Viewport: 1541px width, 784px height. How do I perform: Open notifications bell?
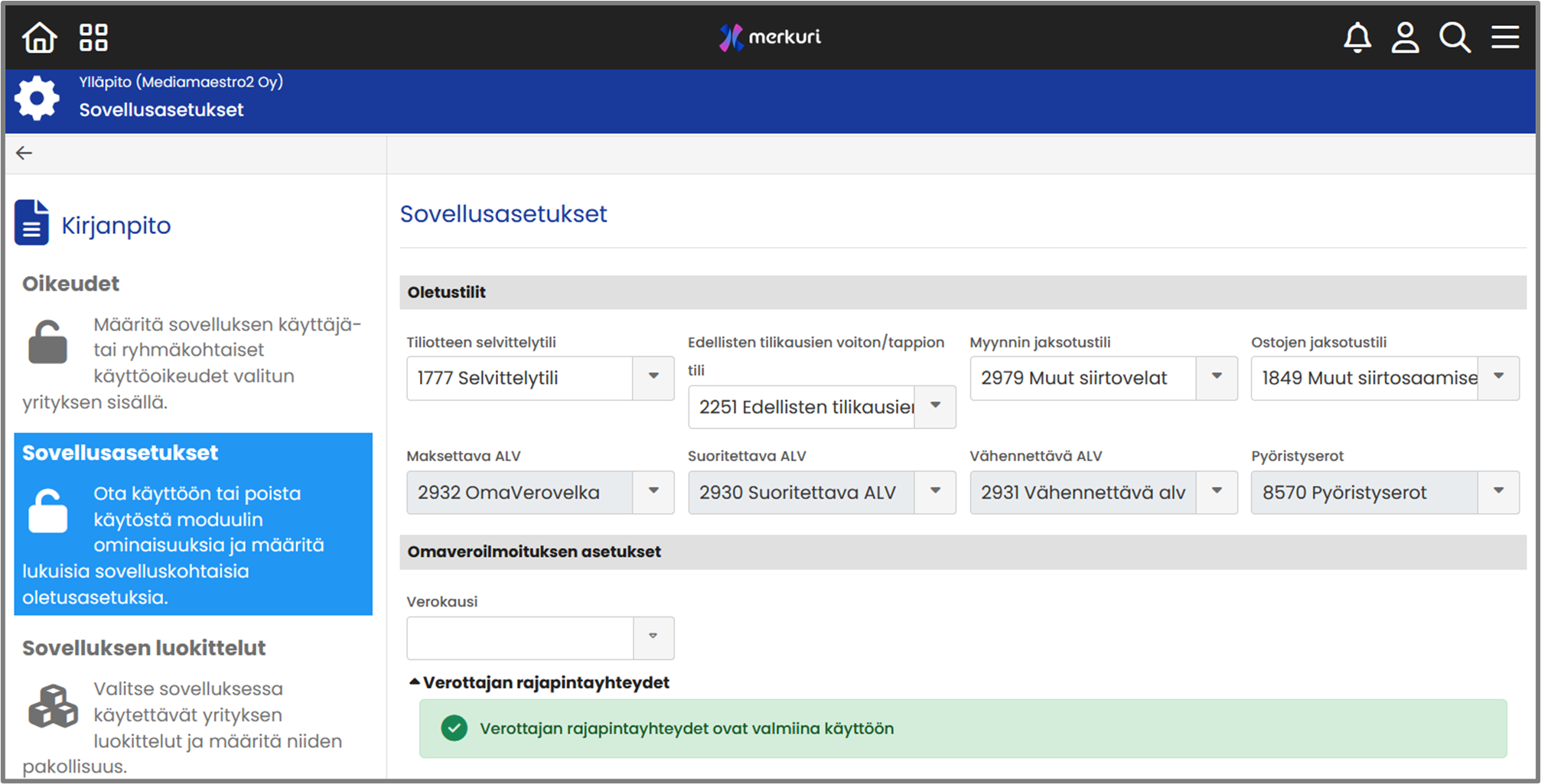pyautogui.click(x=1357, y=37)
